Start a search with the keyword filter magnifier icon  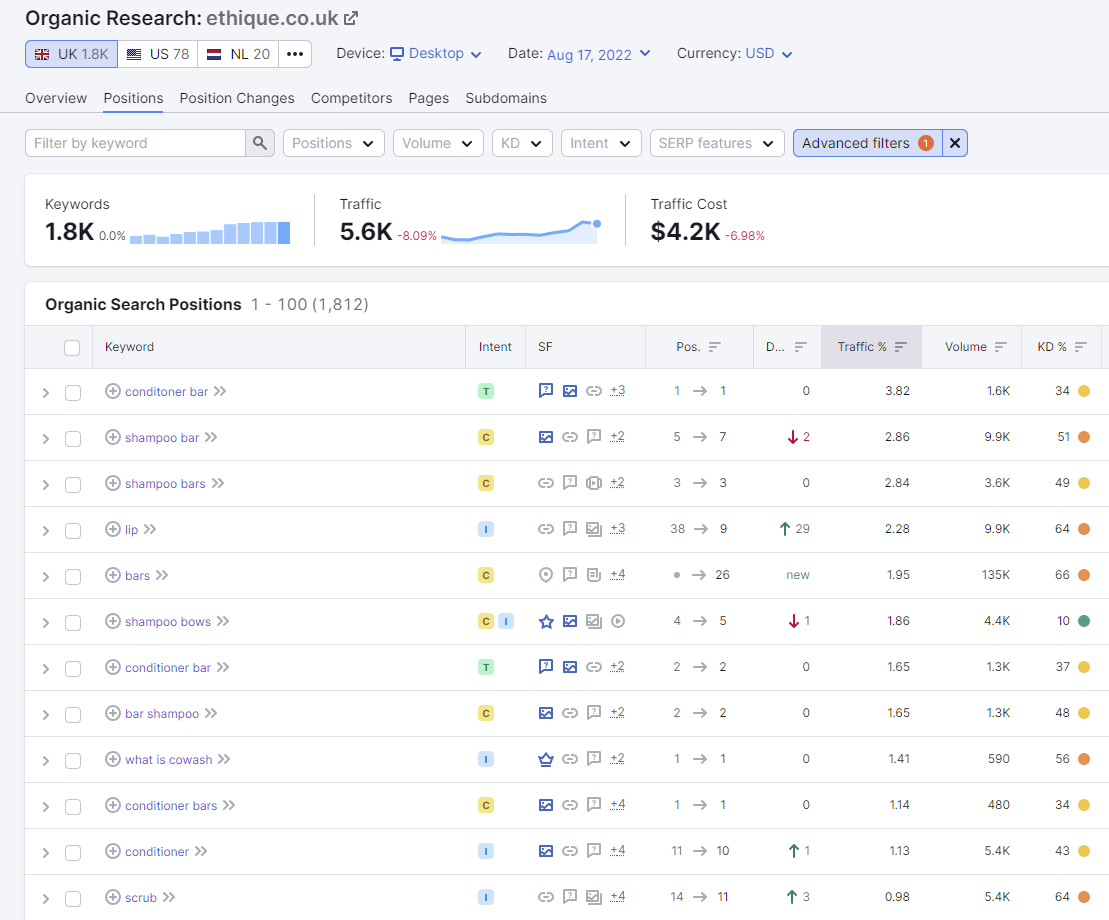pyautogui.click(x=259, y=143)
